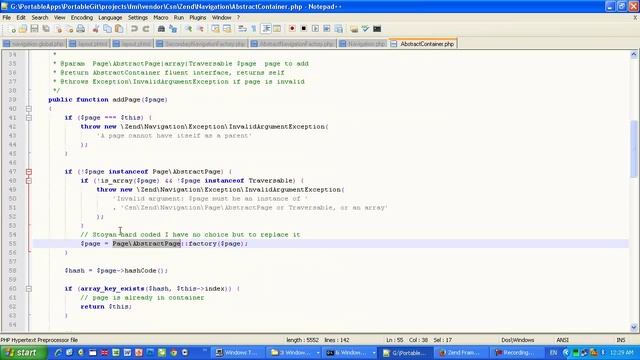Image resolution: width=640 pixels, height=360 pixels.
Task: Stop macro recording with the black square icon
Action: (303, 29)
